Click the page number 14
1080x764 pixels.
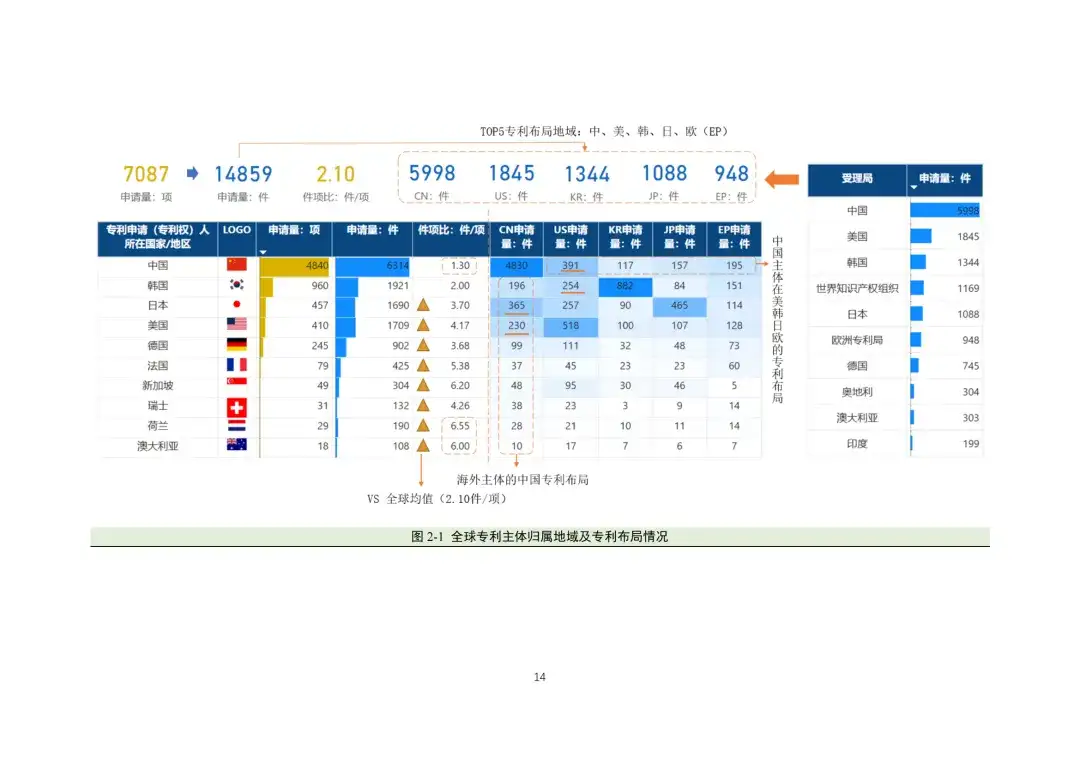[539, 677]
